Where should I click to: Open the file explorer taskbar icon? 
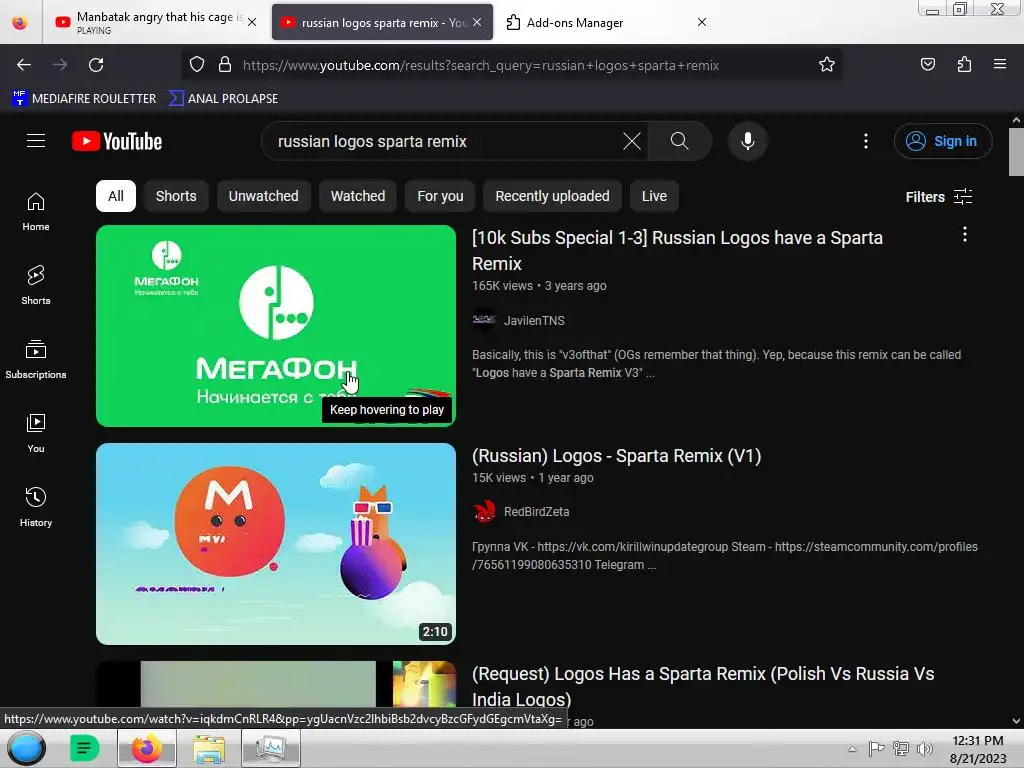click(x=209, y=748)
